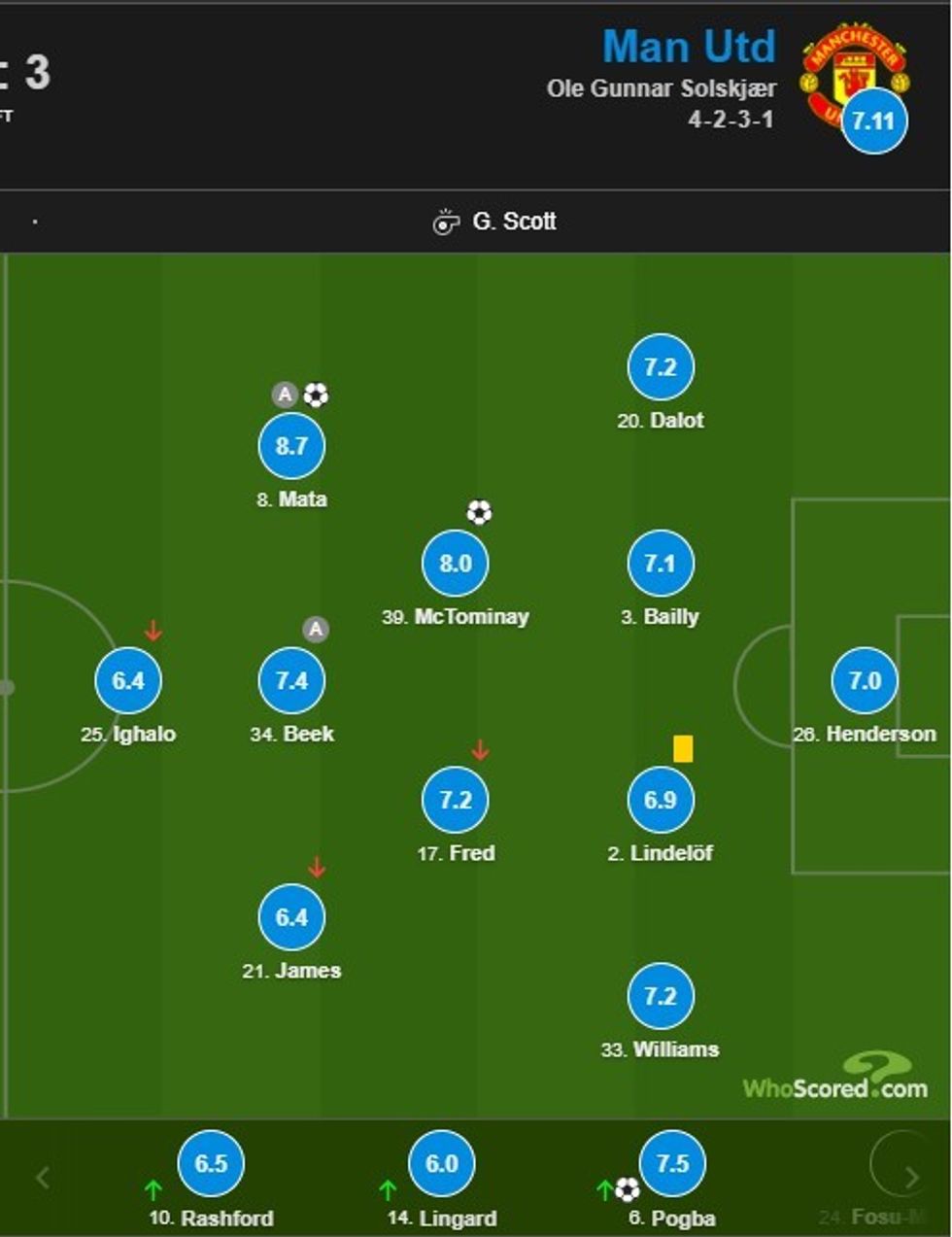
Task: Open the Man Utd team link
Action: [689, 47]
